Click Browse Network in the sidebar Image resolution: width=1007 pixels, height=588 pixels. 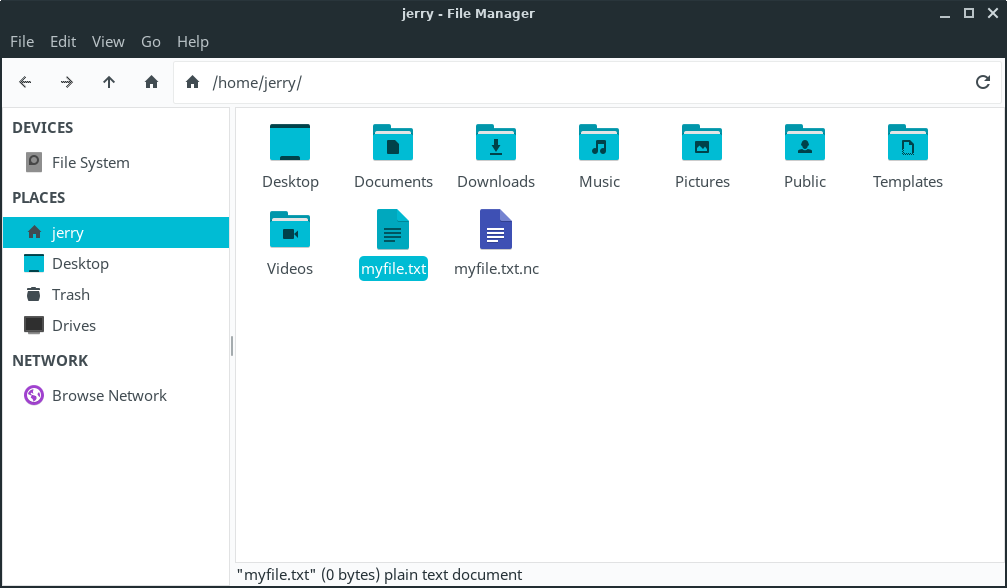[x=109, y=395]
